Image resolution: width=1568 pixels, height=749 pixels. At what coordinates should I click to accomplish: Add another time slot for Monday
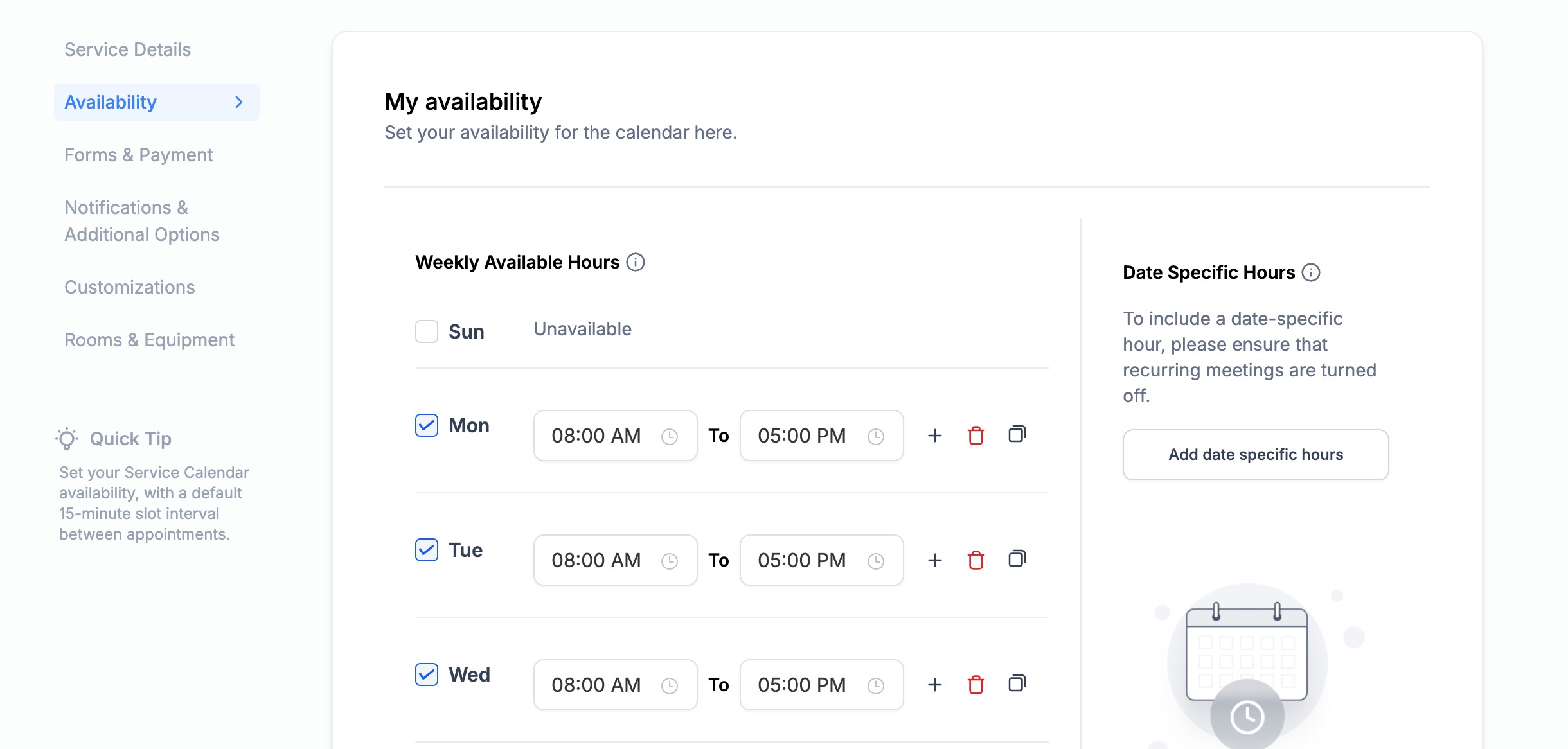(x=935, y=436)
